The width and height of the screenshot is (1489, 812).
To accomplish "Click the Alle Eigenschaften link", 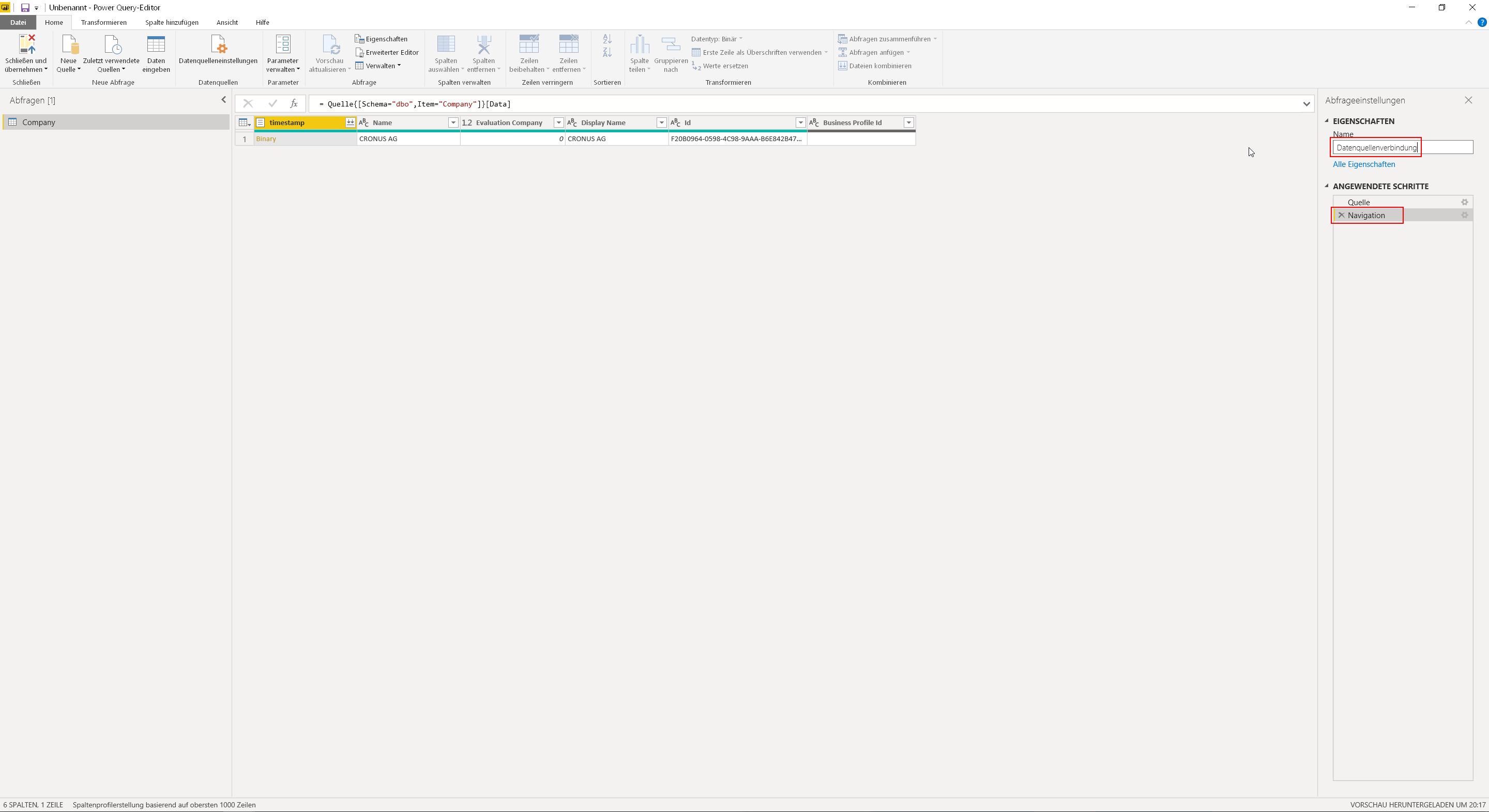I will 1363,164.
